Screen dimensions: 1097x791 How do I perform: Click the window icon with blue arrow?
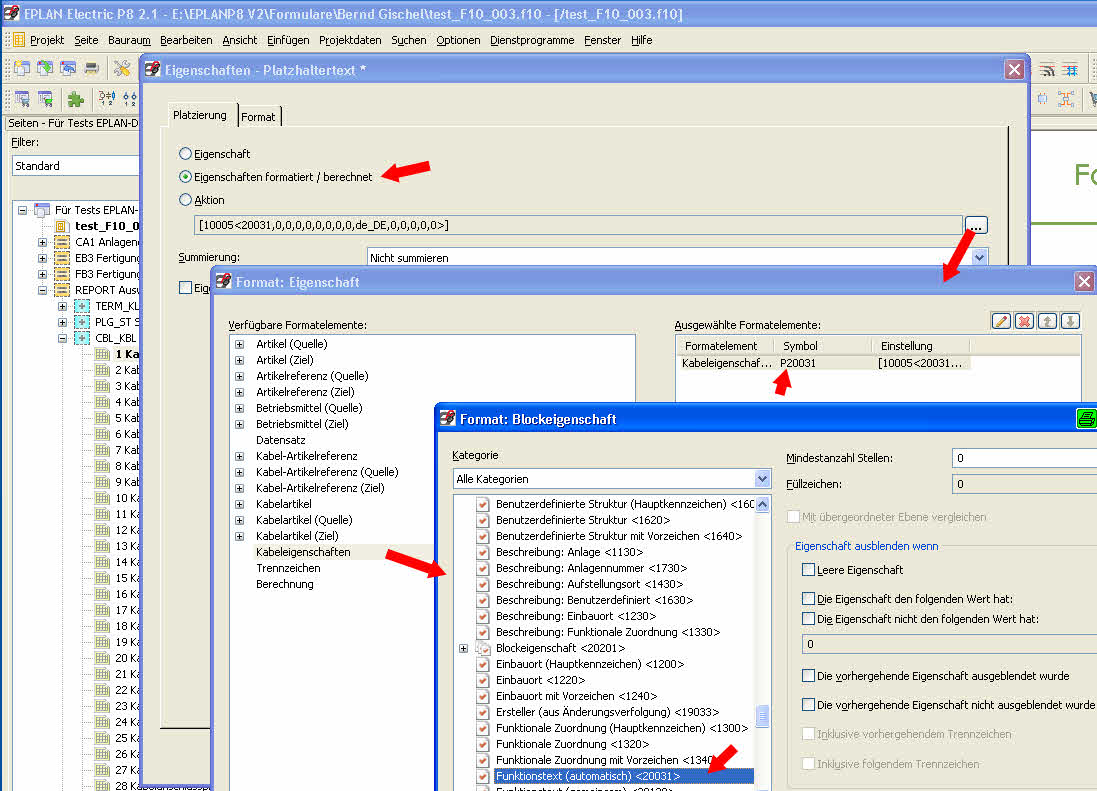coord(68,68)
